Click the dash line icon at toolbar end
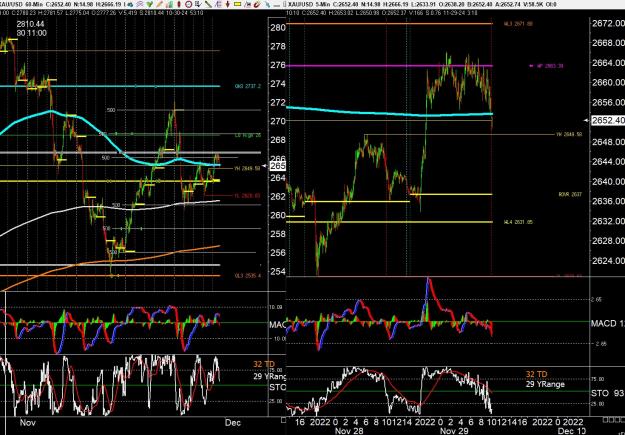This screenshot has height=435, width=625. [x=277, y=6]
